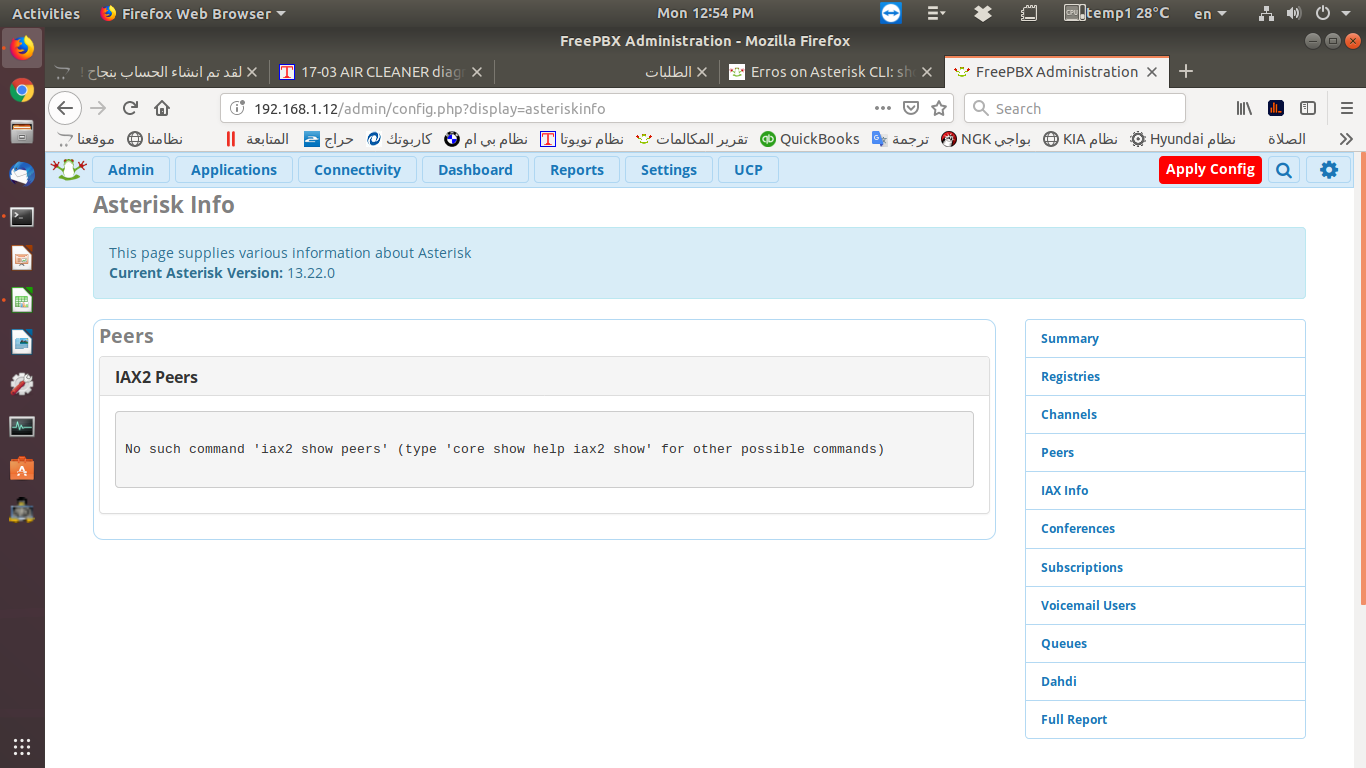Open a new tab with the plus button
Screen dimensions: 1366x768
pyautogui.click(x=1186, y=71)
